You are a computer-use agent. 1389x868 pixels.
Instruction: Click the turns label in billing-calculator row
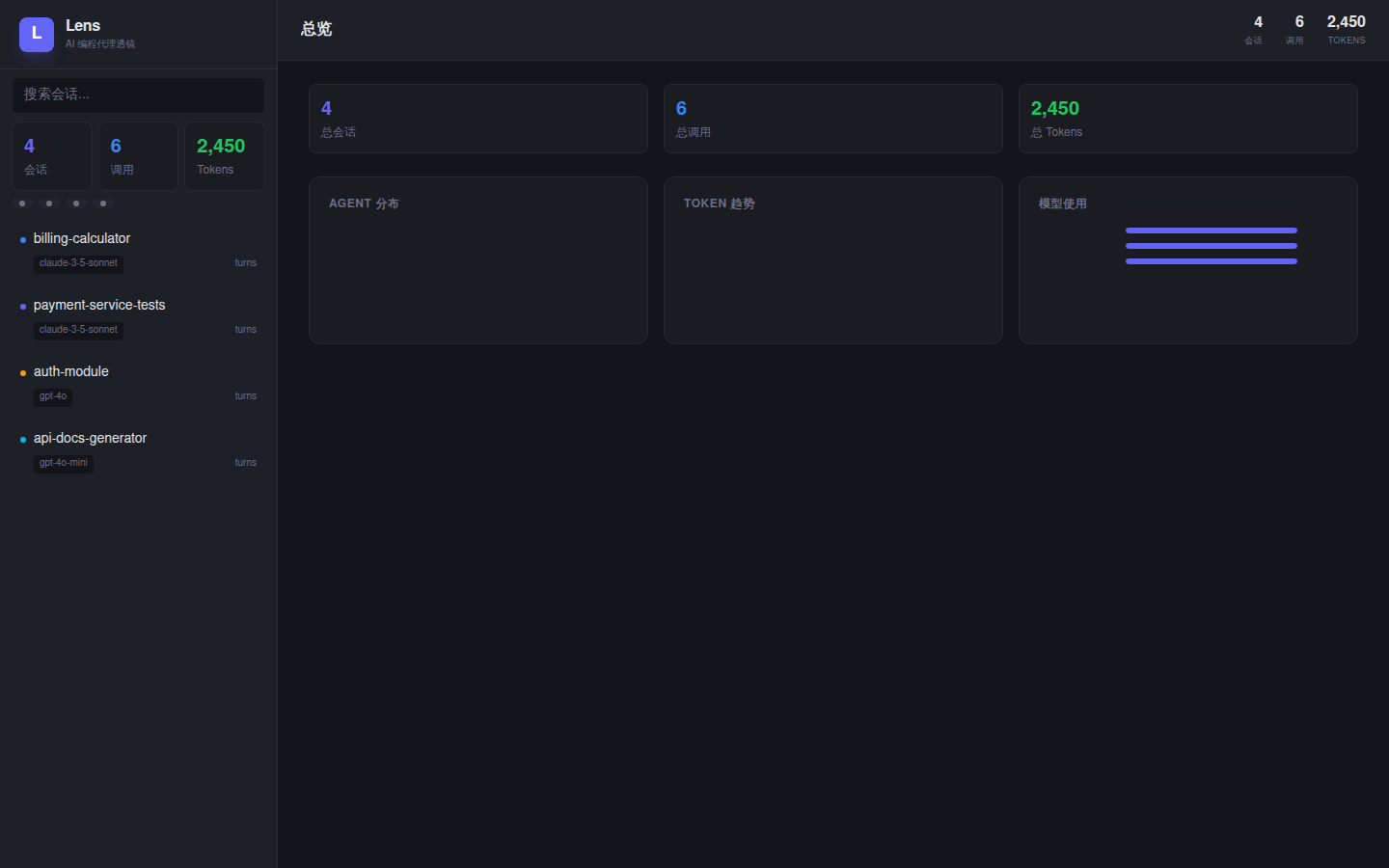246,263
